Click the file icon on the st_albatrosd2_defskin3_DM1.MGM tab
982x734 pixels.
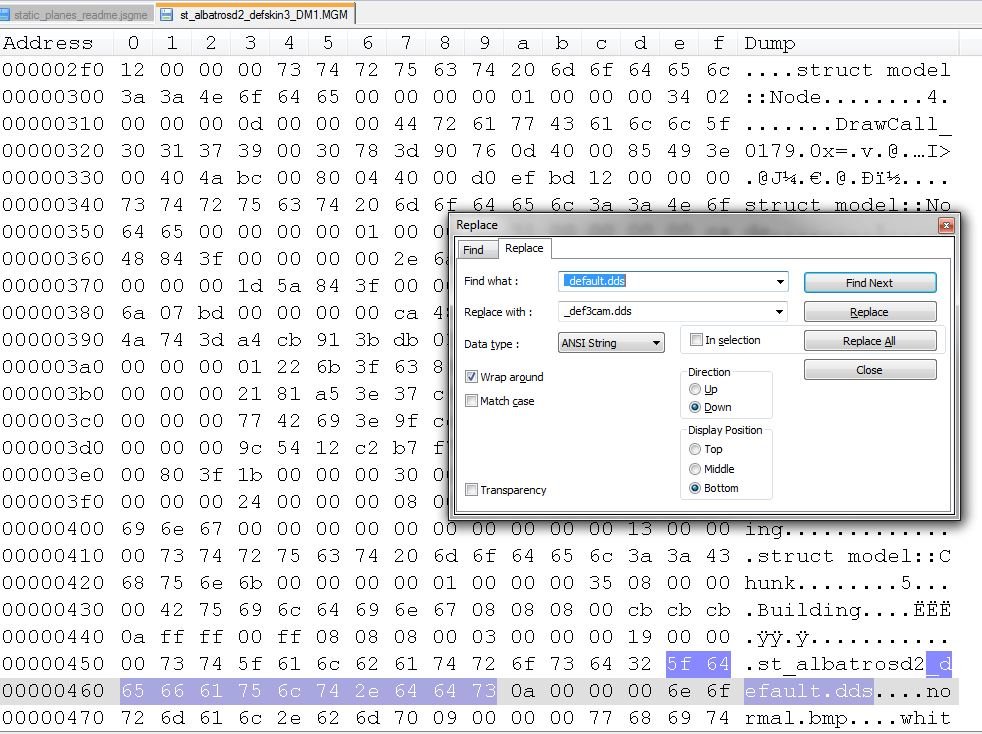point(166,15)
